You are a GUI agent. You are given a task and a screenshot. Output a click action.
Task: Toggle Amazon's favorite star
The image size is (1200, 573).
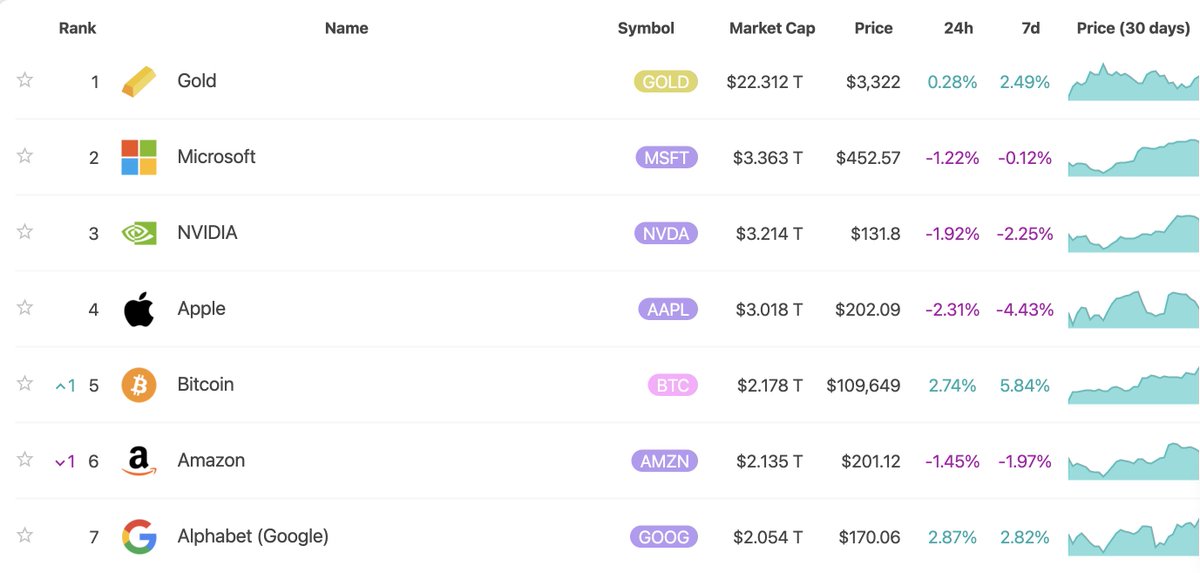tap(25, 460)
